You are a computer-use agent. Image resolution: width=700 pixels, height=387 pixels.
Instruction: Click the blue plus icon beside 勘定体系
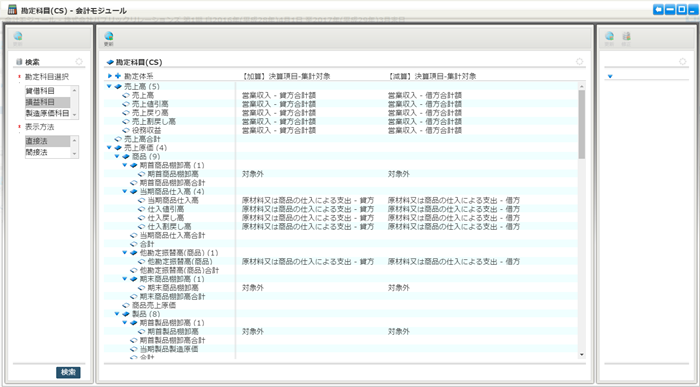pyautogui.click(x=118, y=76)
